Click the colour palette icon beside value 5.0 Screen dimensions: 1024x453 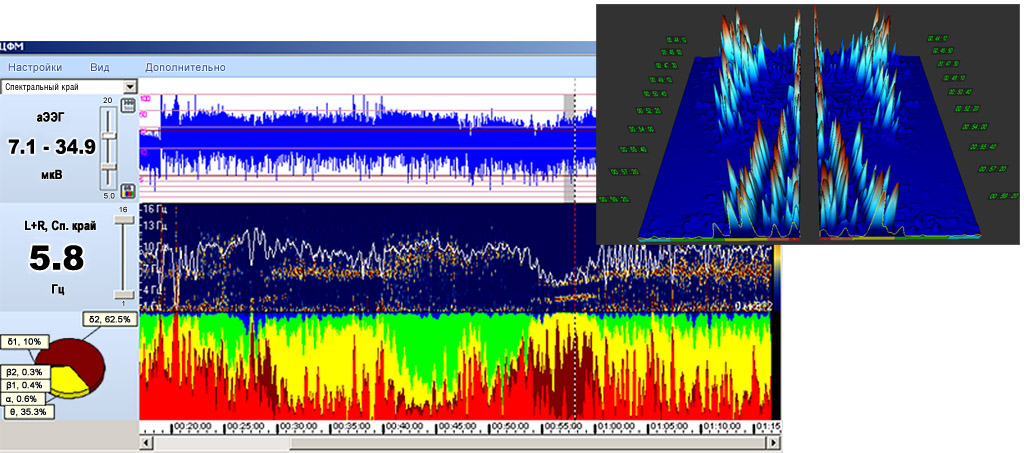pos(129,191)
